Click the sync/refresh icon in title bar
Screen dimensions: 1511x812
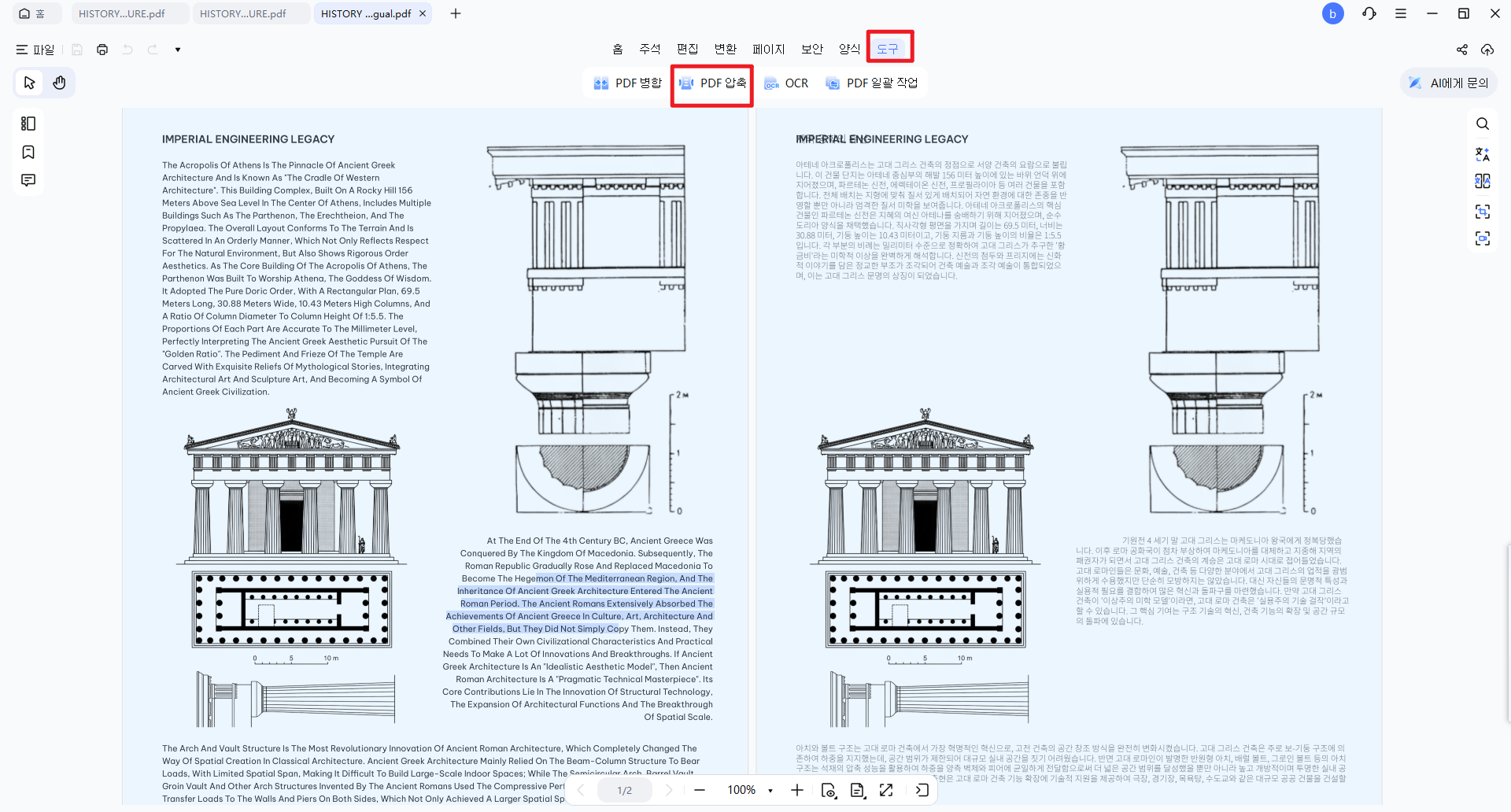point(1369,13)
